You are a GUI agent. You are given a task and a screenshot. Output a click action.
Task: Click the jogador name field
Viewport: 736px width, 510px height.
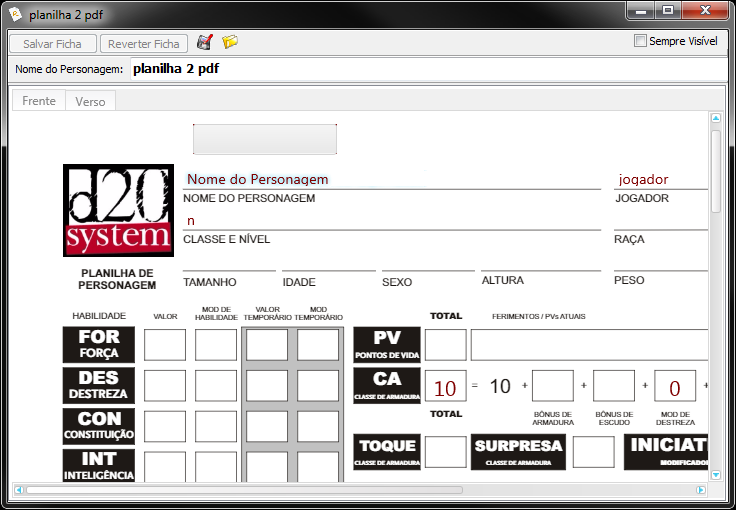click(660, 179)
